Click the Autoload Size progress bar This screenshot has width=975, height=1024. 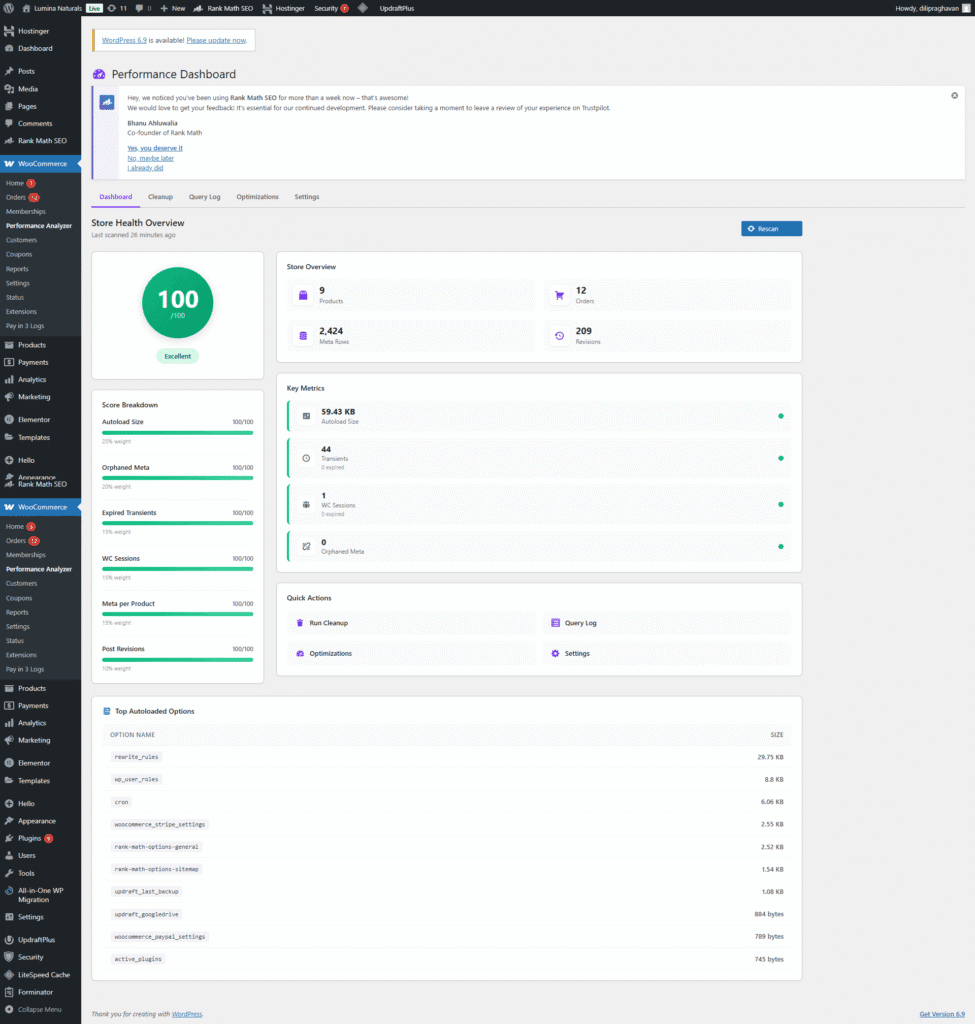(x=177, y=434)
